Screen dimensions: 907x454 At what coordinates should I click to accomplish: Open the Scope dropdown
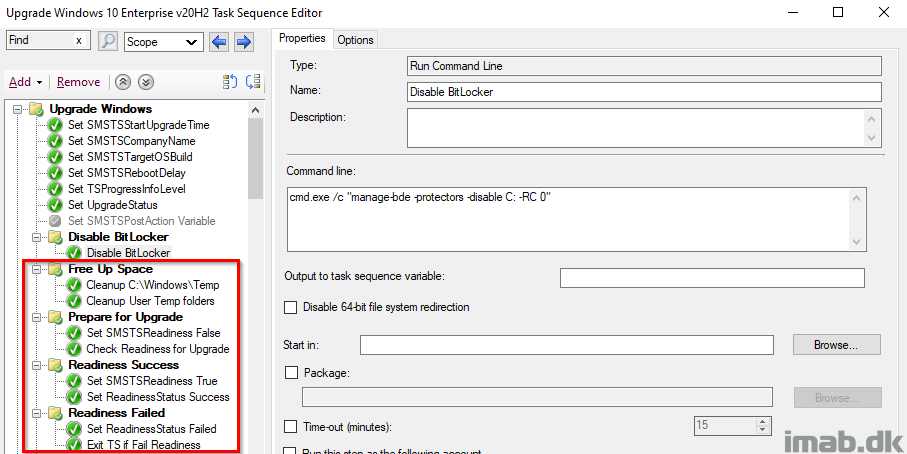click(x=164, y=42)
